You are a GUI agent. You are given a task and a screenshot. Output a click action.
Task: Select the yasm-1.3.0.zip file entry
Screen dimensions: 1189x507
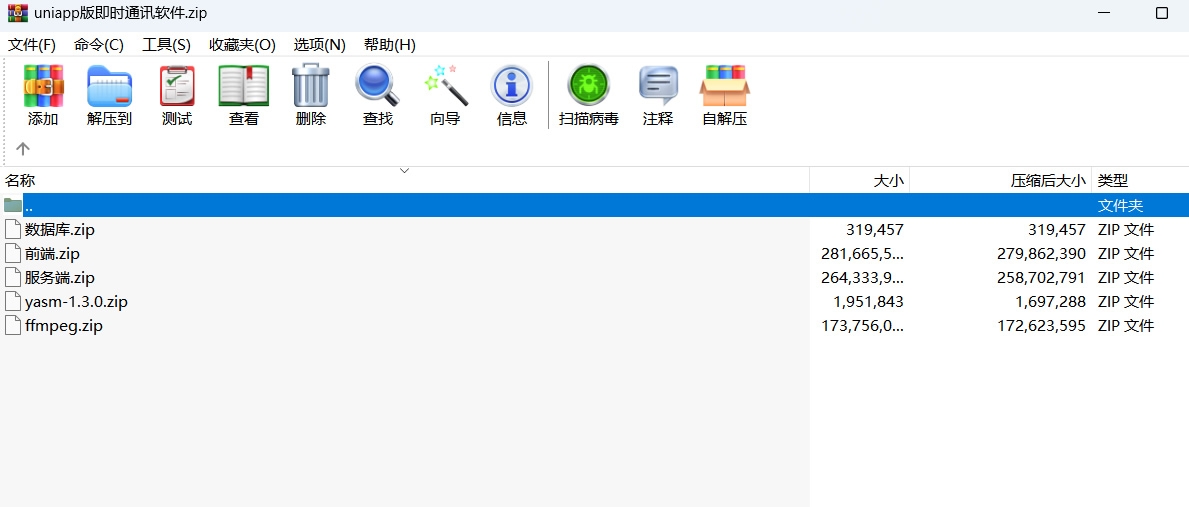pos(76,302)
